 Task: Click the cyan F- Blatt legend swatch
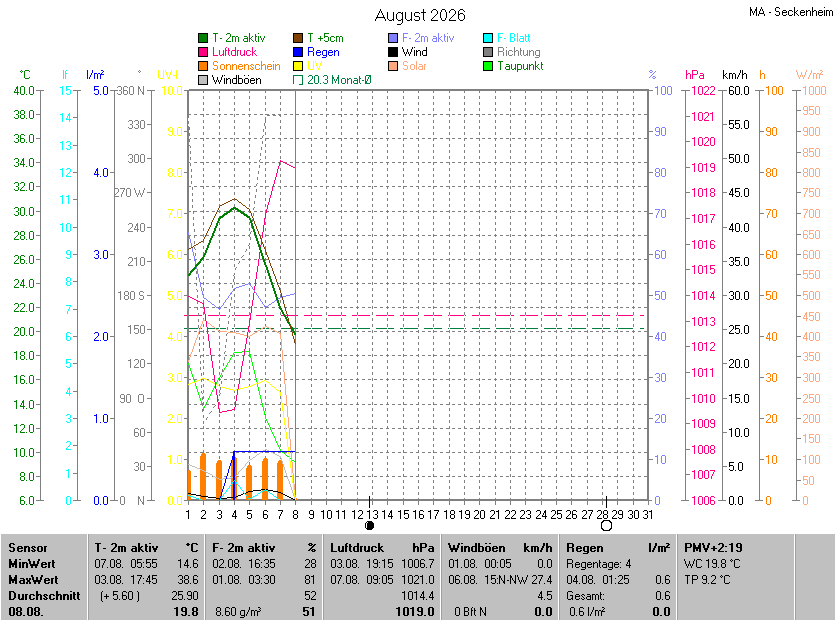click(488, 38)
